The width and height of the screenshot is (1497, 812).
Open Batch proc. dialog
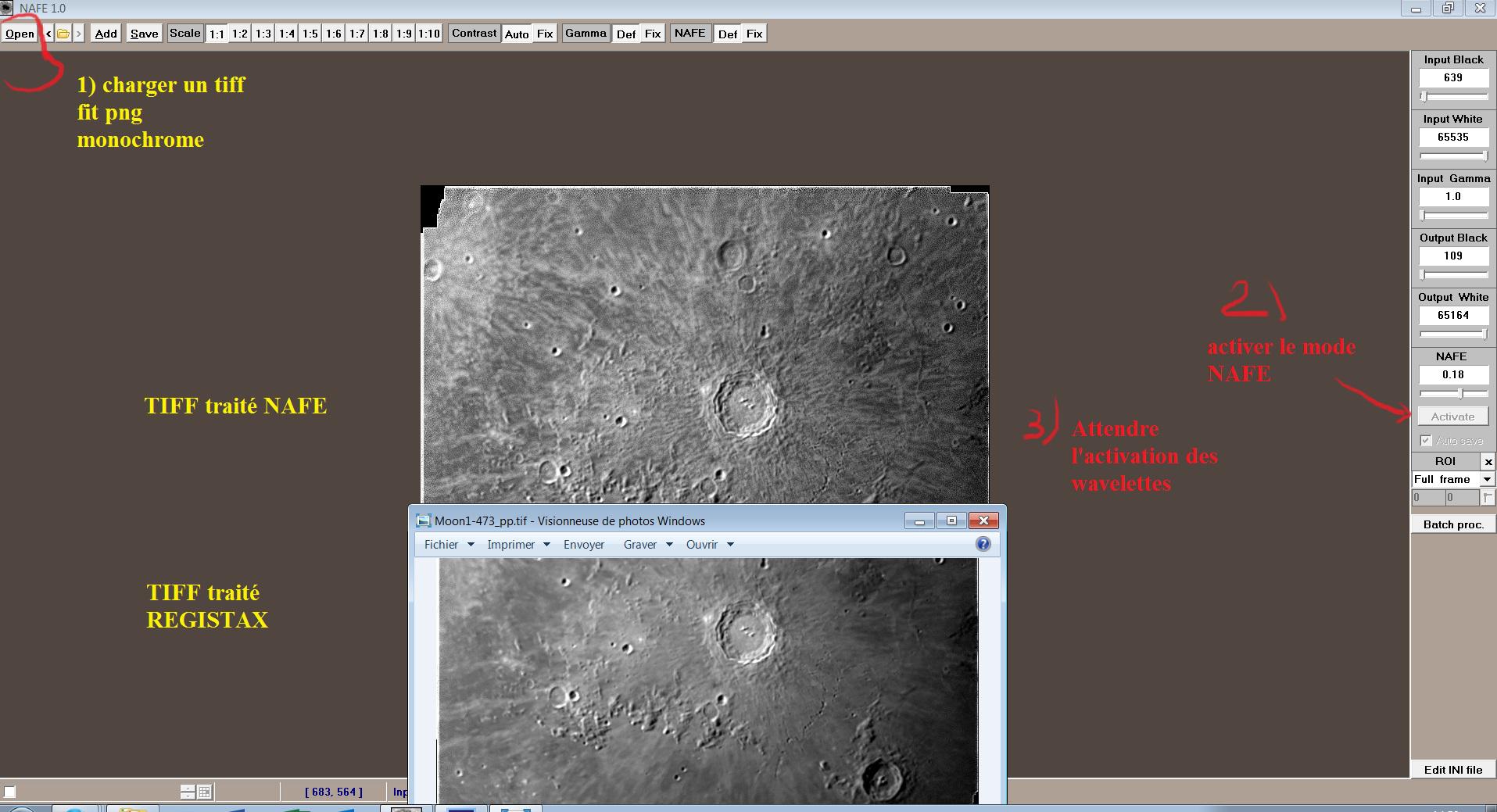click(1453, 524)
